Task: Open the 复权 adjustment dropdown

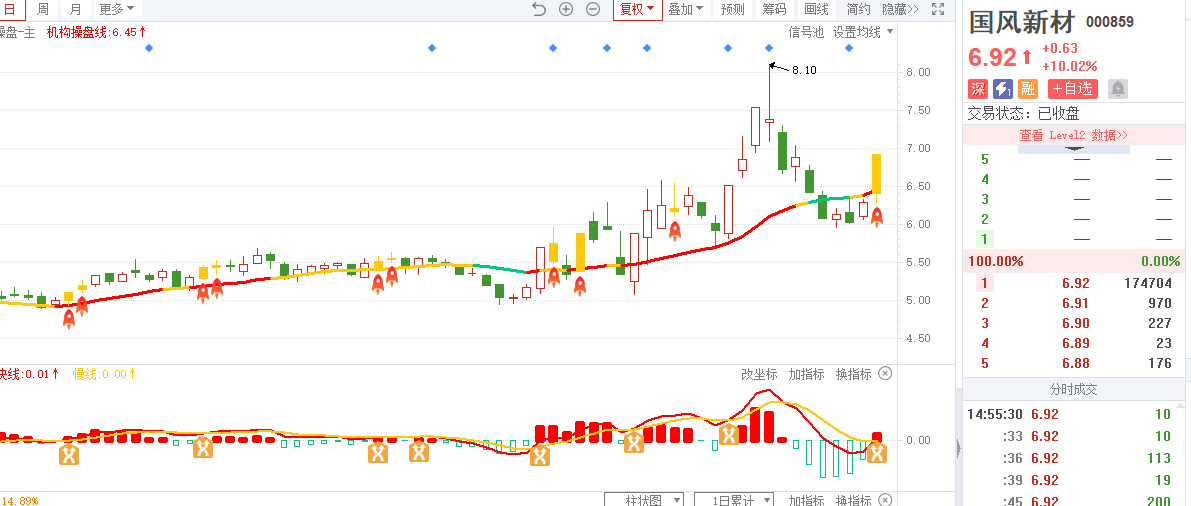Action: (x=637, y=9)
